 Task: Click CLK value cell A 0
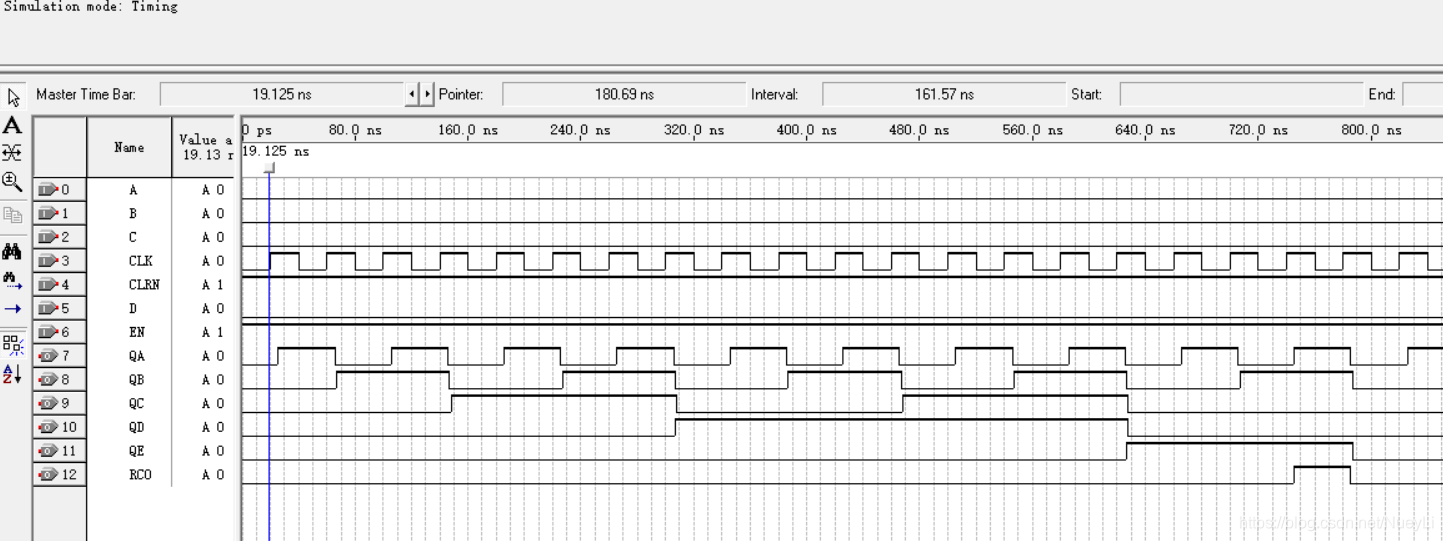pyautogui.click(x=212, y=261)
